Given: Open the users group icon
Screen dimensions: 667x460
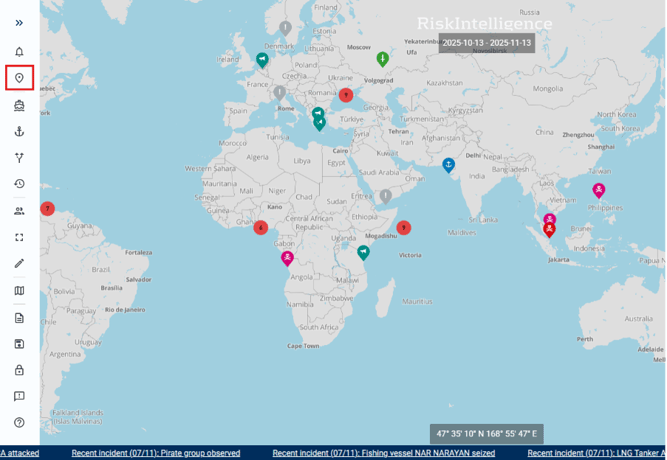Looking at the screenshot, I should [x=19, y=211].
